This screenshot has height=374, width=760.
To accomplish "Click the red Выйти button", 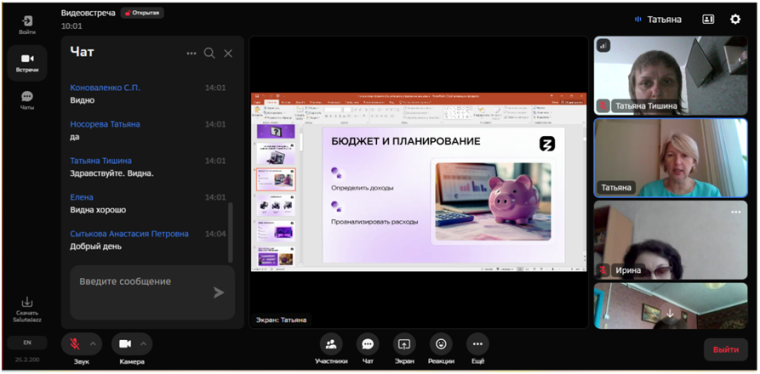I will click(726, 350).
